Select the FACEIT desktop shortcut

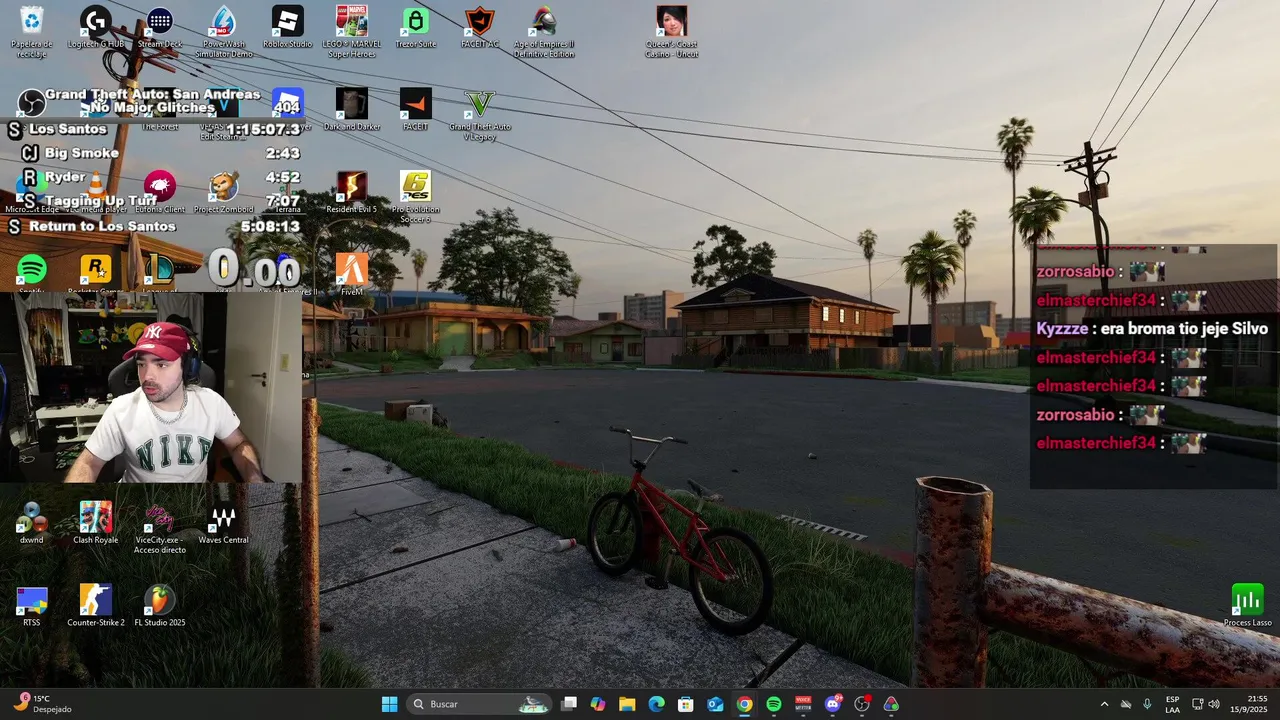coord(416,110)
